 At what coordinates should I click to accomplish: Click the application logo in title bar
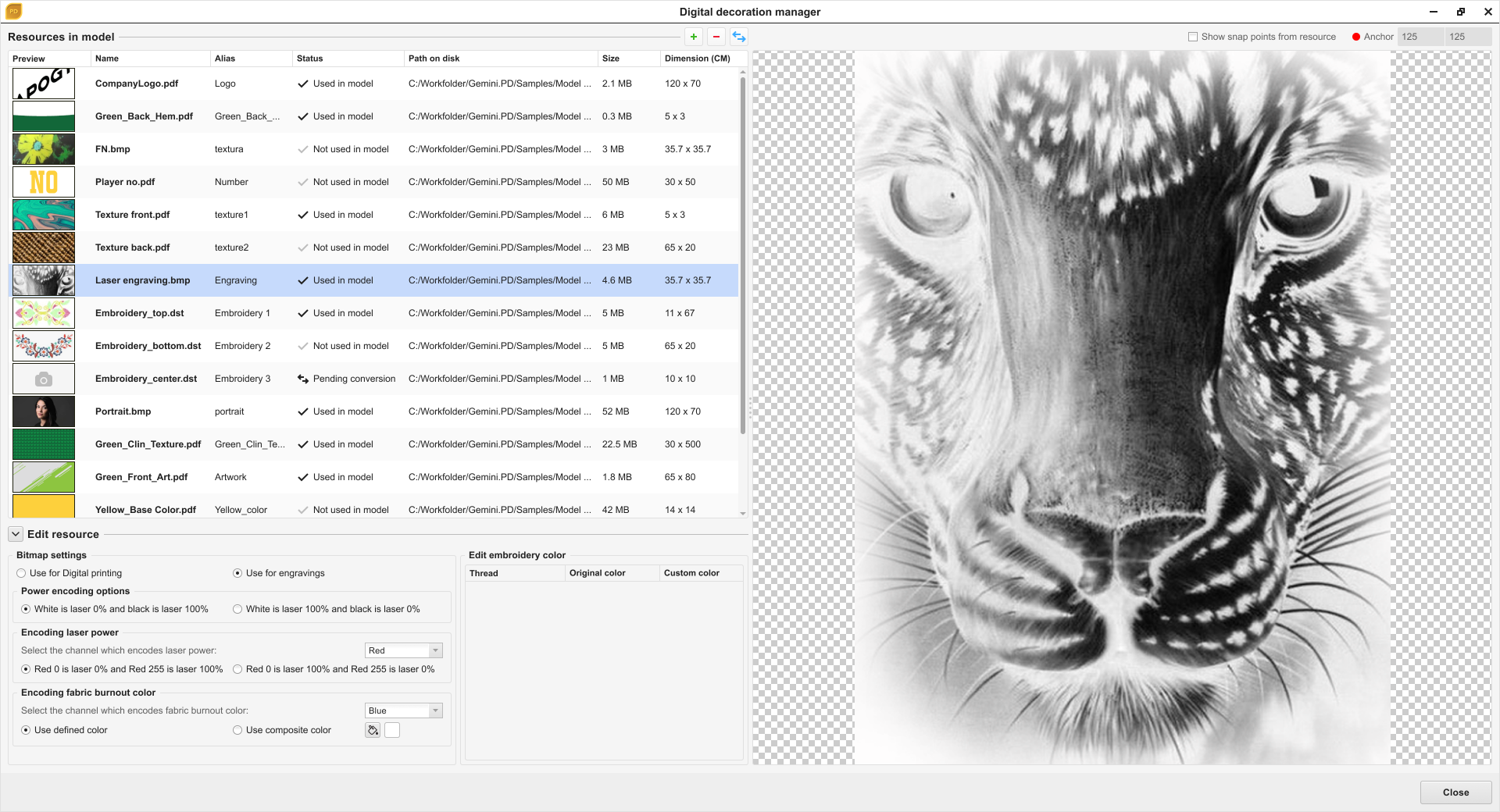pos(13,12)
